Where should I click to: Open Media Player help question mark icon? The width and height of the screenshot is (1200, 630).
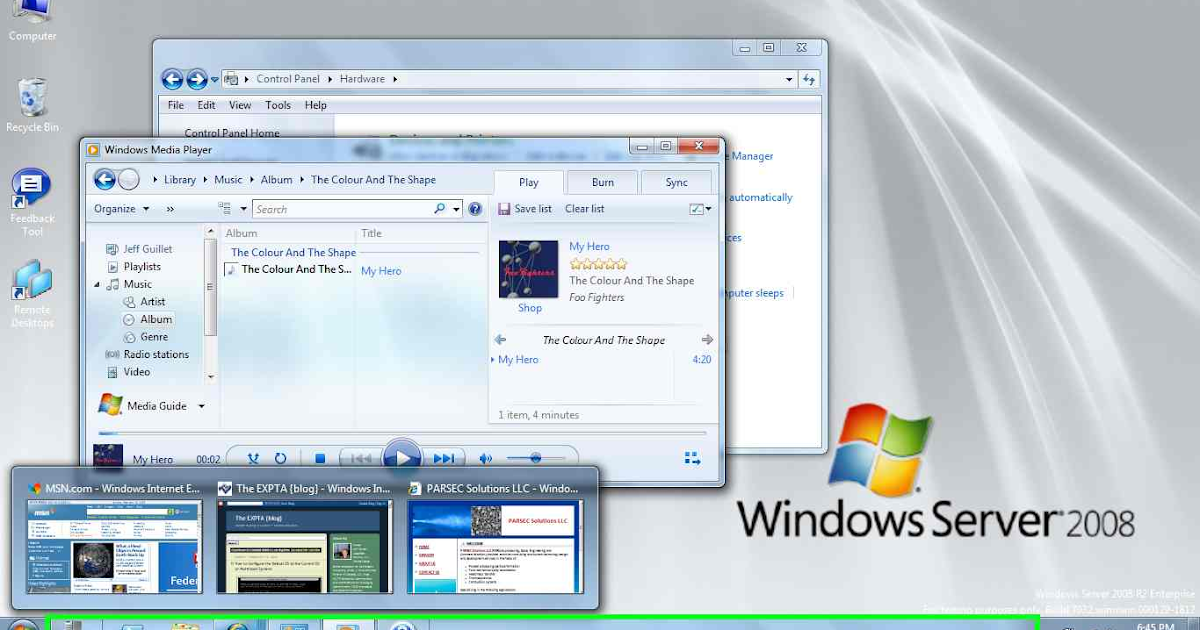(x=475, y=209)
